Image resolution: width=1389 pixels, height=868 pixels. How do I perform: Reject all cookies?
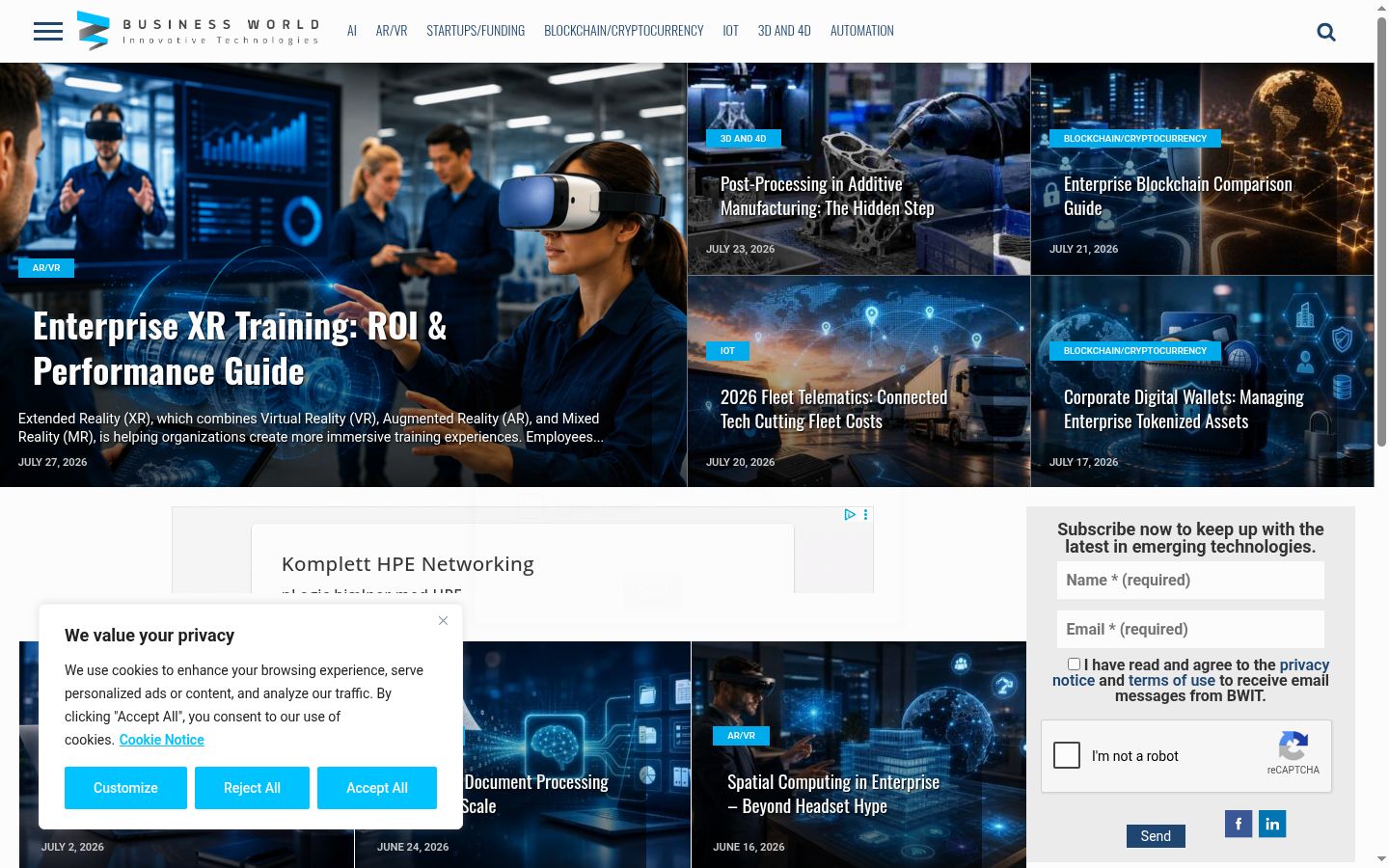[x=252, y=788]
